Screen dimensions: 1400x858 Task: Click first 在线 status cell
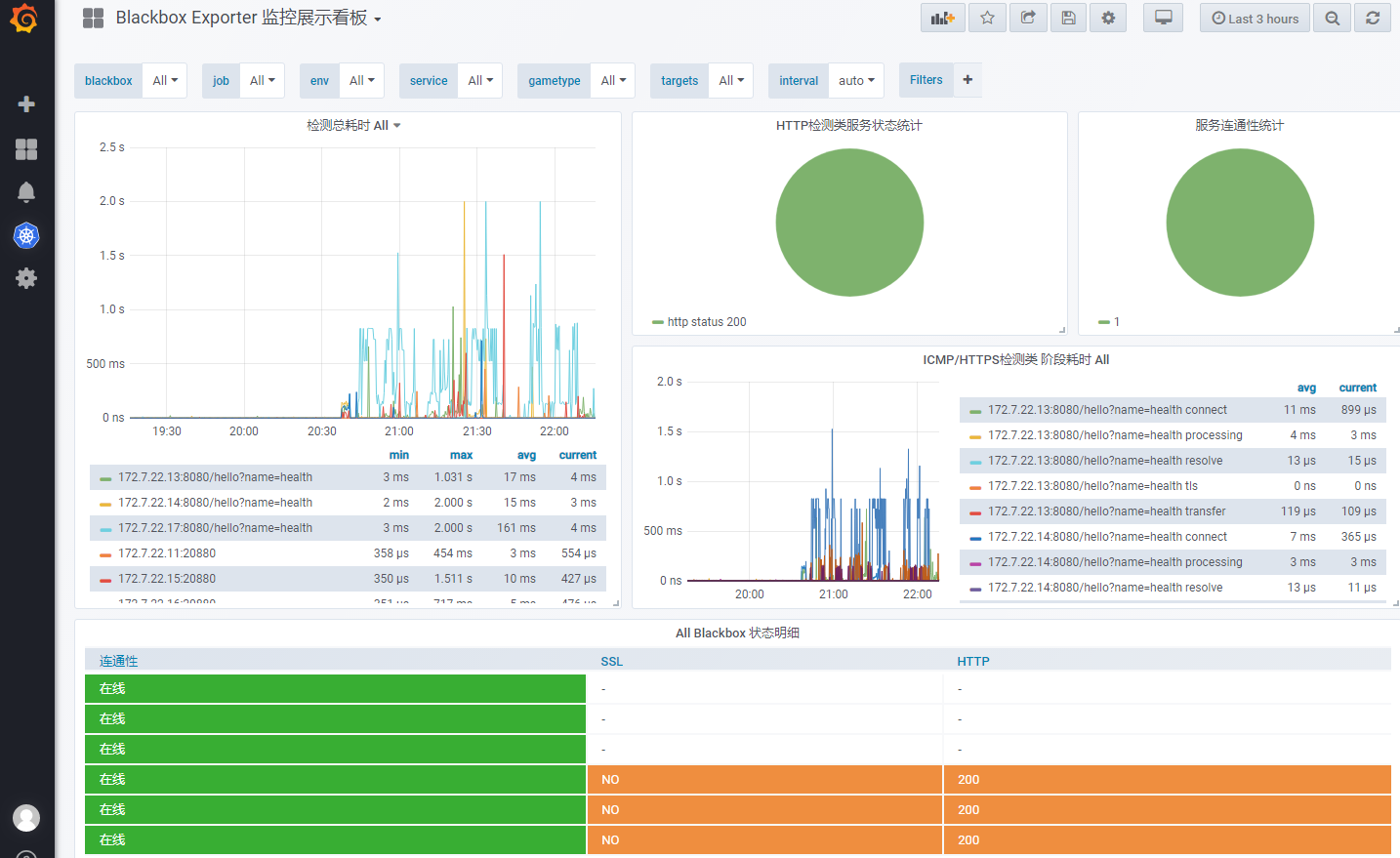335,688
